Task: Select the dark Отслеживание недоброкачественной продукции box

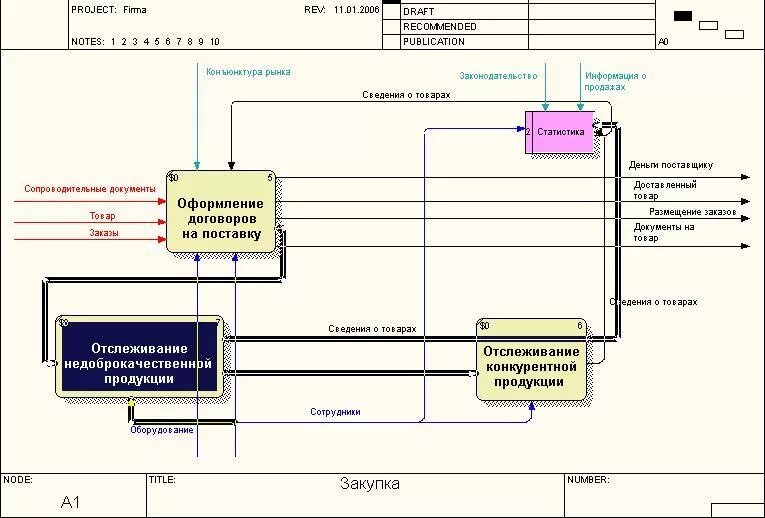Action: [x=140, y=357]
